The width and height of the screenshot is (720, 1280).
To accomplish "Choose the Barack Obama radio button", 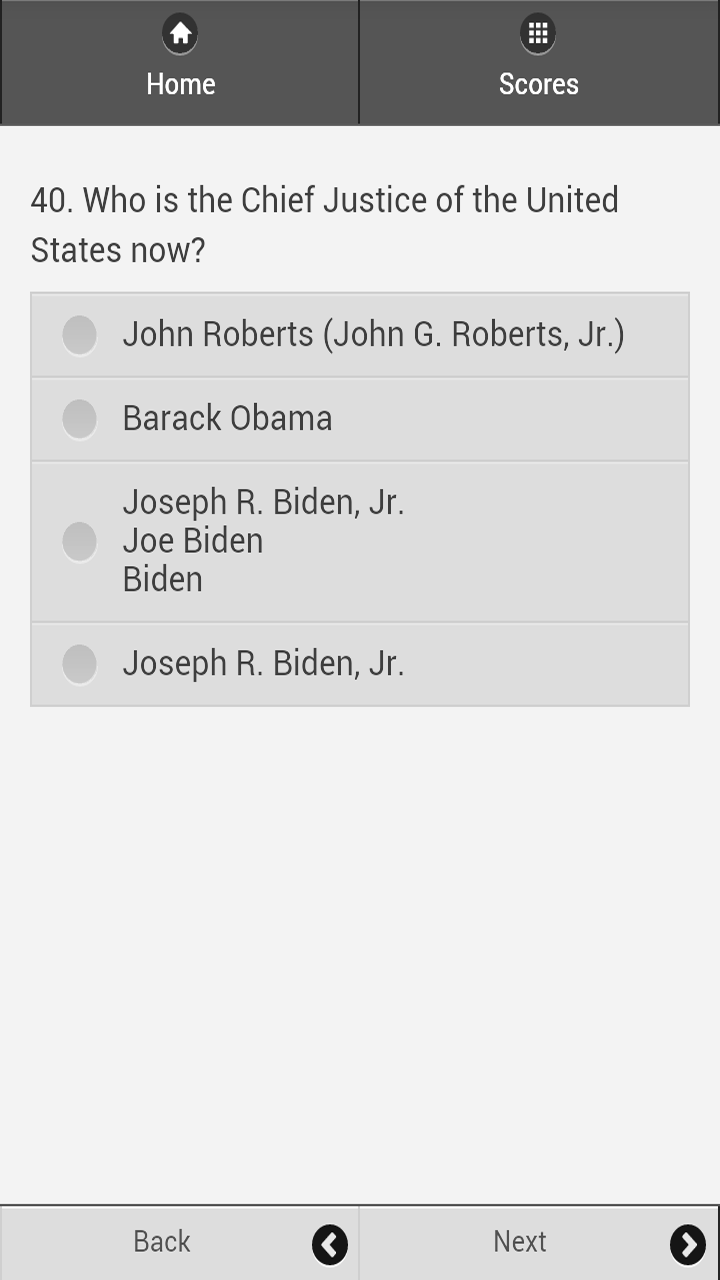I will click(79, 419).
